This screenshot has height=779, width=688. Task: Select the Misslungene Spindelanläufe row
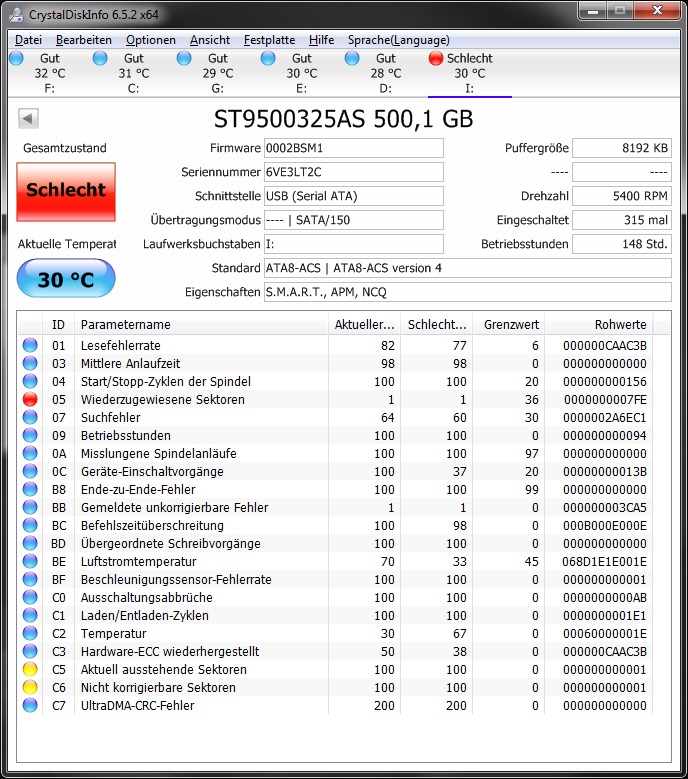click(336, 453)
